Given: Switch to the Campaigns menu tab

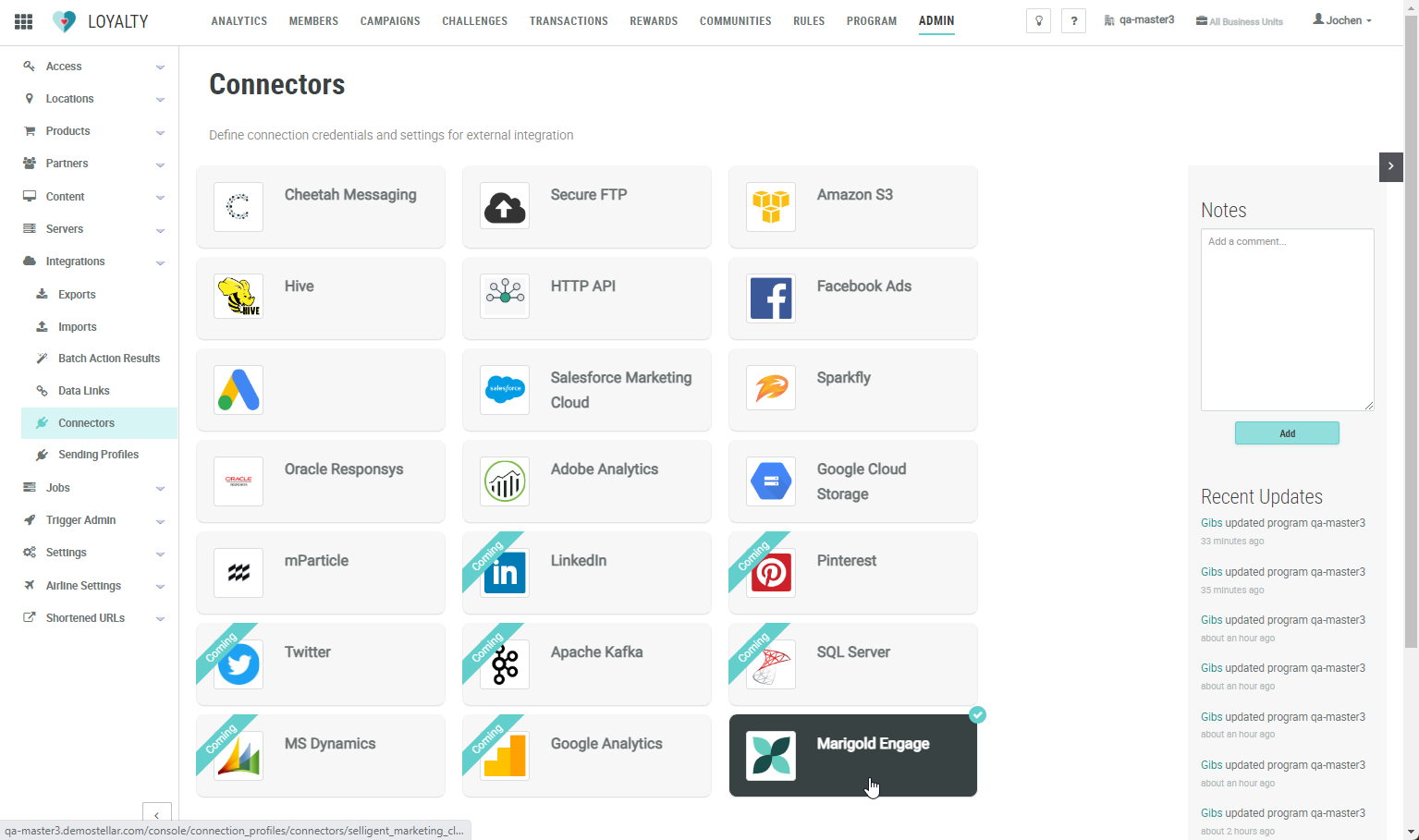Looking at the screenshot, I should tap(390, 21).
